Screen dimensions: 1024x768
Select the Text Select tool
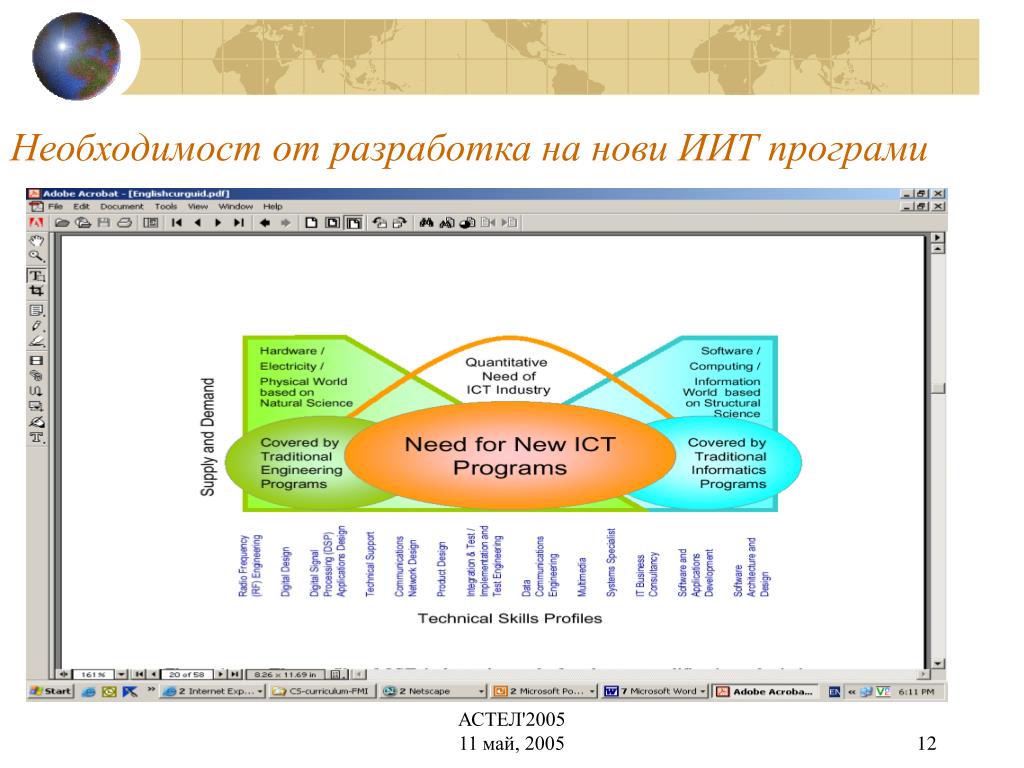(37, 276)
